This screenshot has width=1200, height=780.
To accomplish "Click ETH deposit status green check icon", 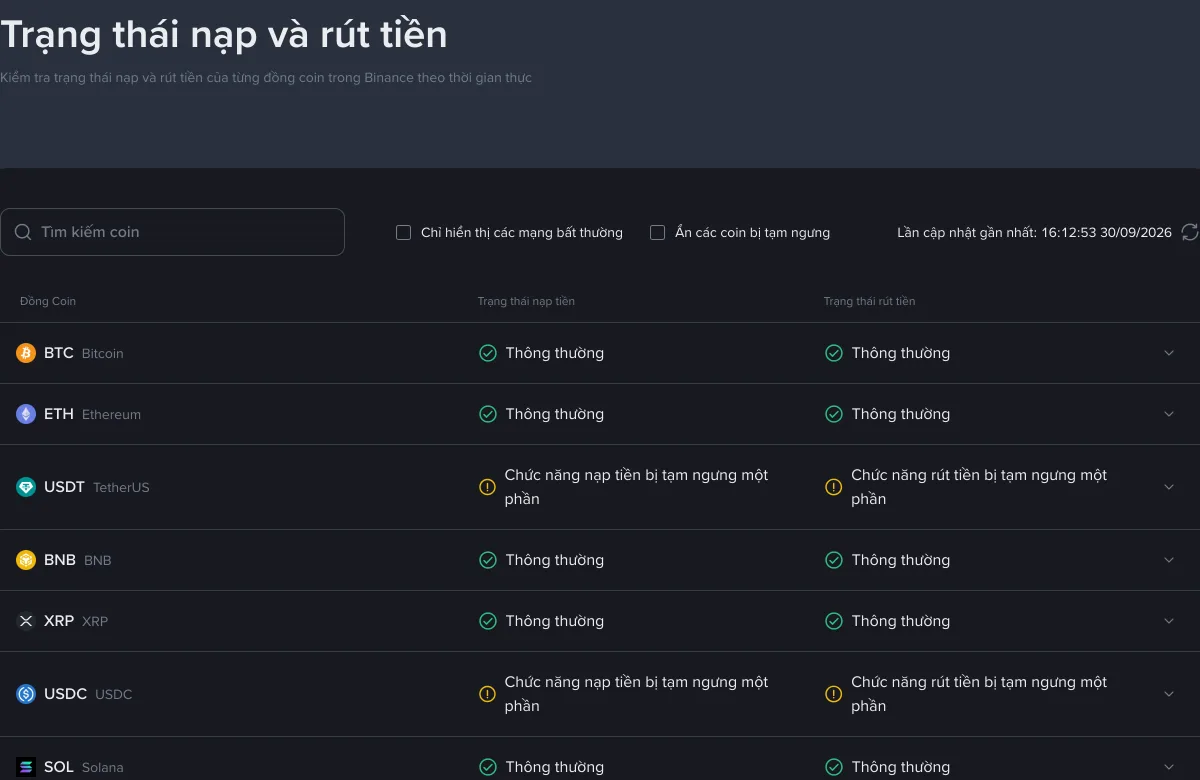I will [x=488, y=414].
